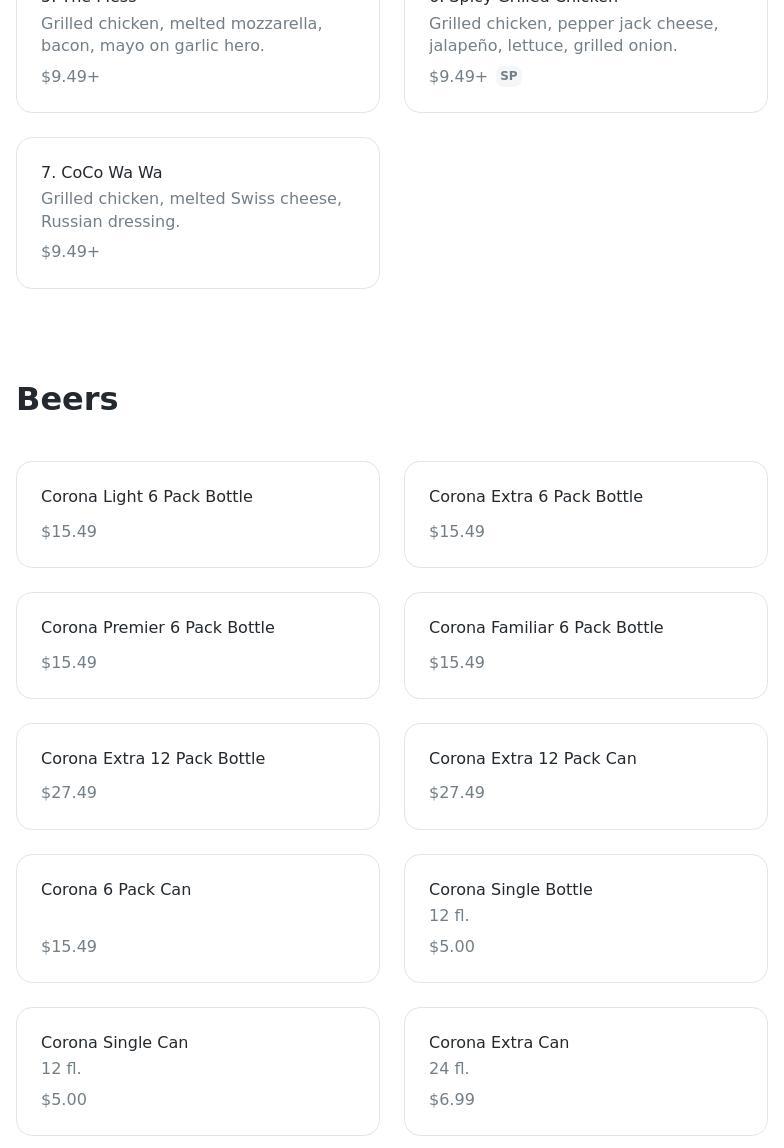Choose Corona Light 6 Pack Bottle
784x1148 pixels.
(198, 515)
